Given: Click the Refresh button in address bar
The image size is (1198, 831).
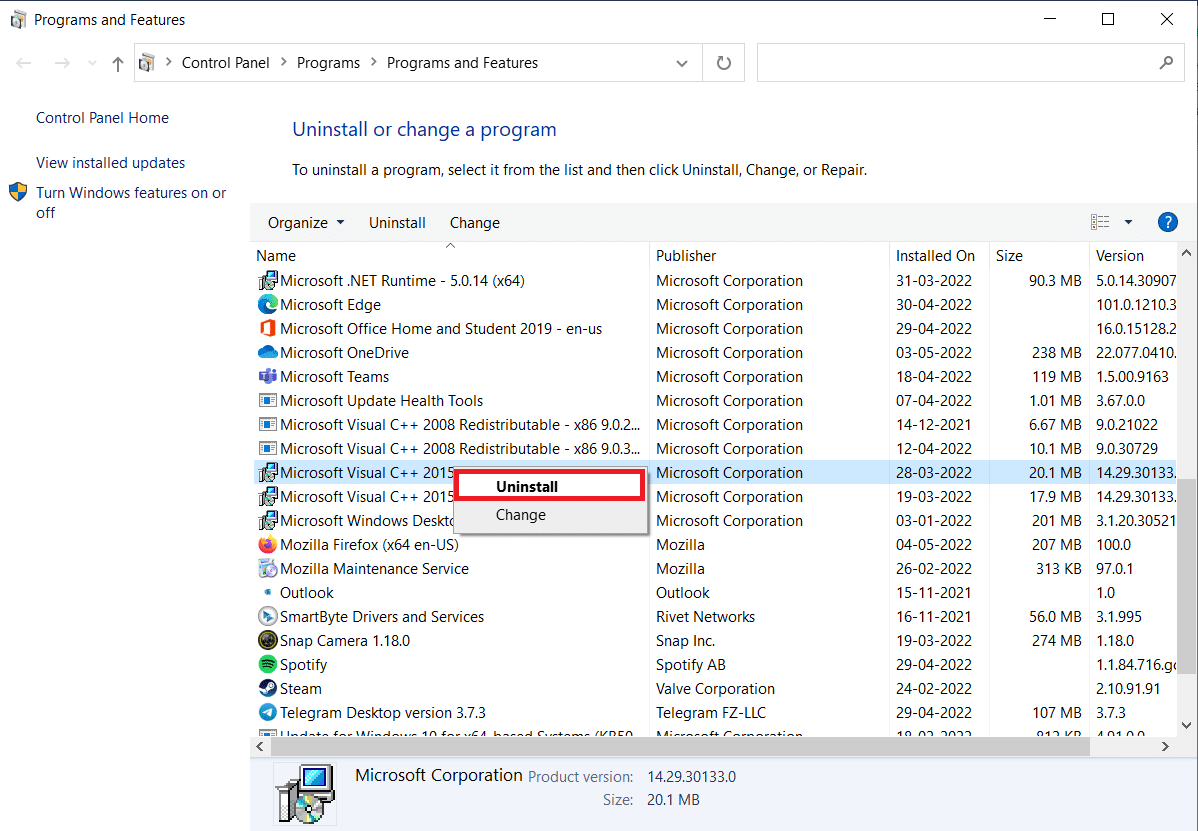Looking at the screenshot, I should pyautogui.click(x=724, y=63).
